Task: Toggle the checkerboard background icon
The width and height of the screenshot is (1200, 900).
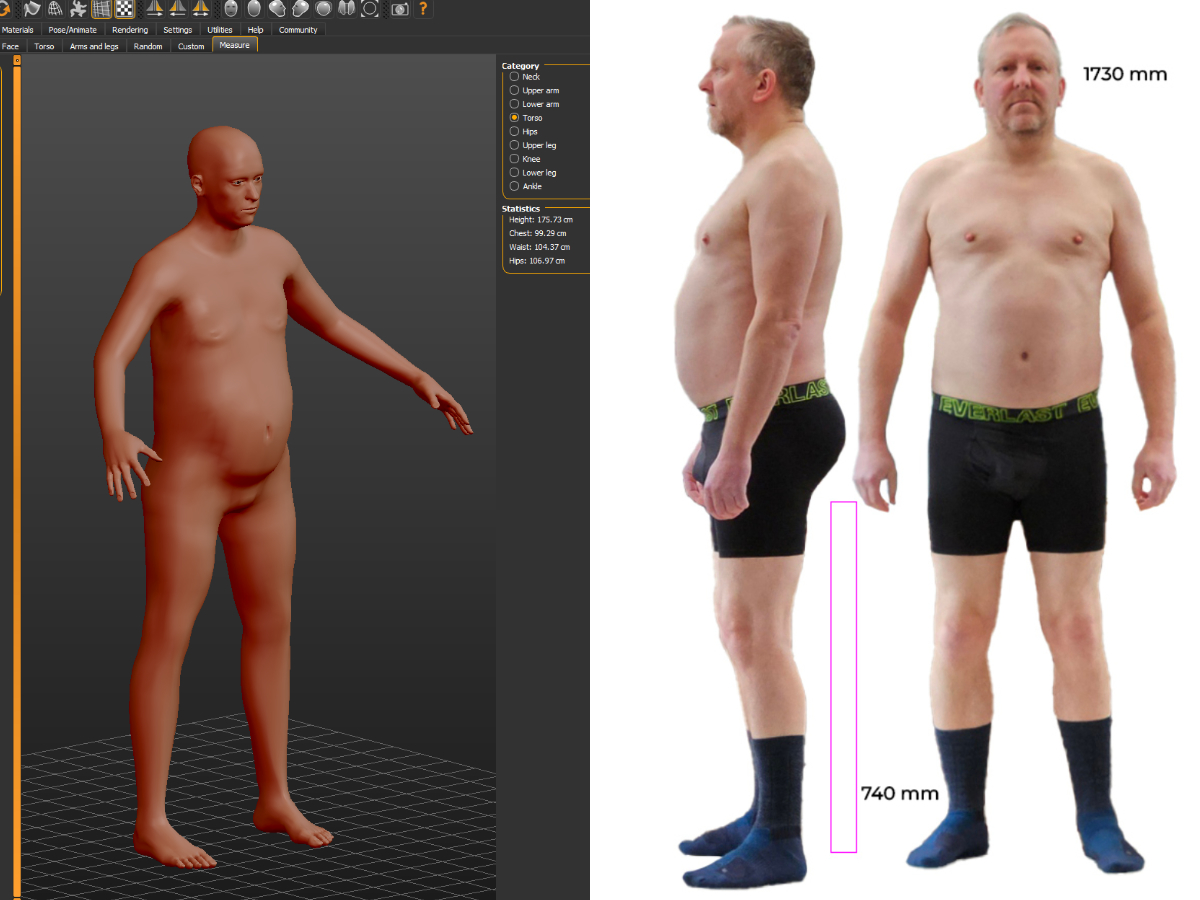Action: point(125,9)
